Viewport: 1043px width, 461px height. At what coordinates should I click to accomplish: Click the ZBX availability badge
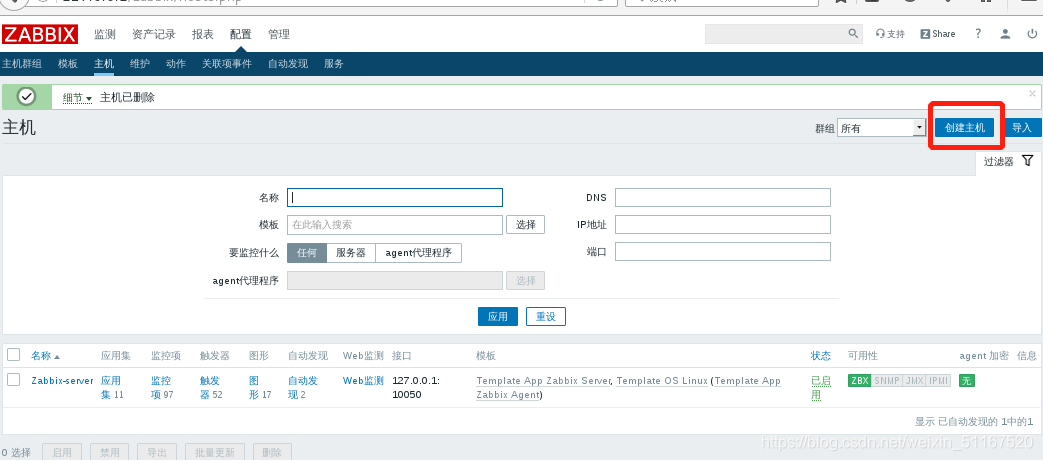point(859,381)
